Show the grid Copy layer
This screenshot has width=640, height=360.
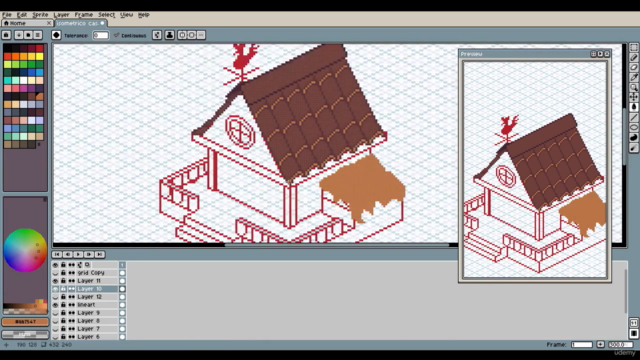pos(55,273)
